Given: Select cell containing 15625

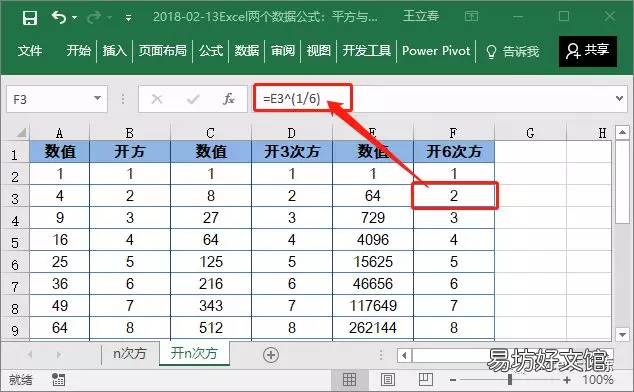Looking at the screenshot, I should [x=373, y=262].
